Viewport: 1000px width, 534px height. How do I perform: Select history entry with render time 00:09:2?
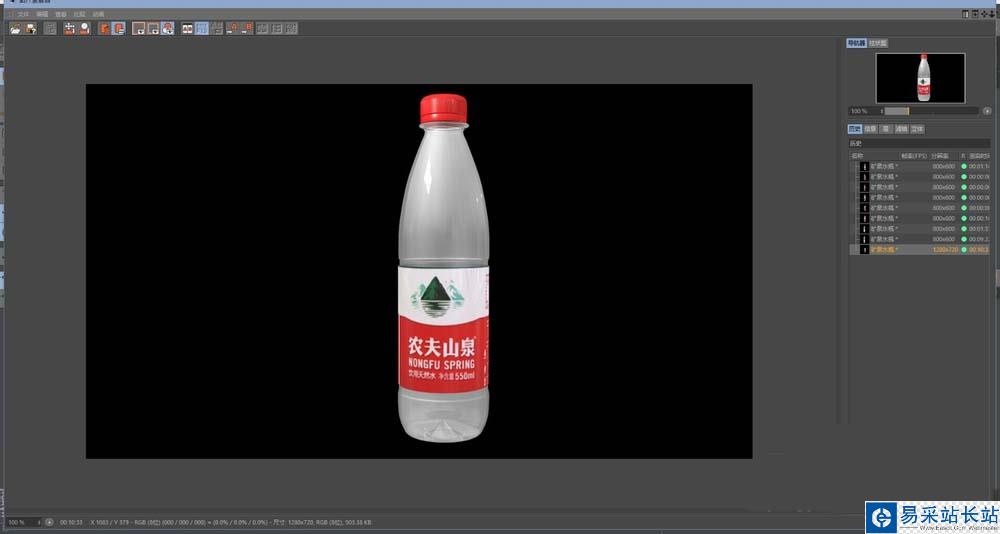click(920, 239)
